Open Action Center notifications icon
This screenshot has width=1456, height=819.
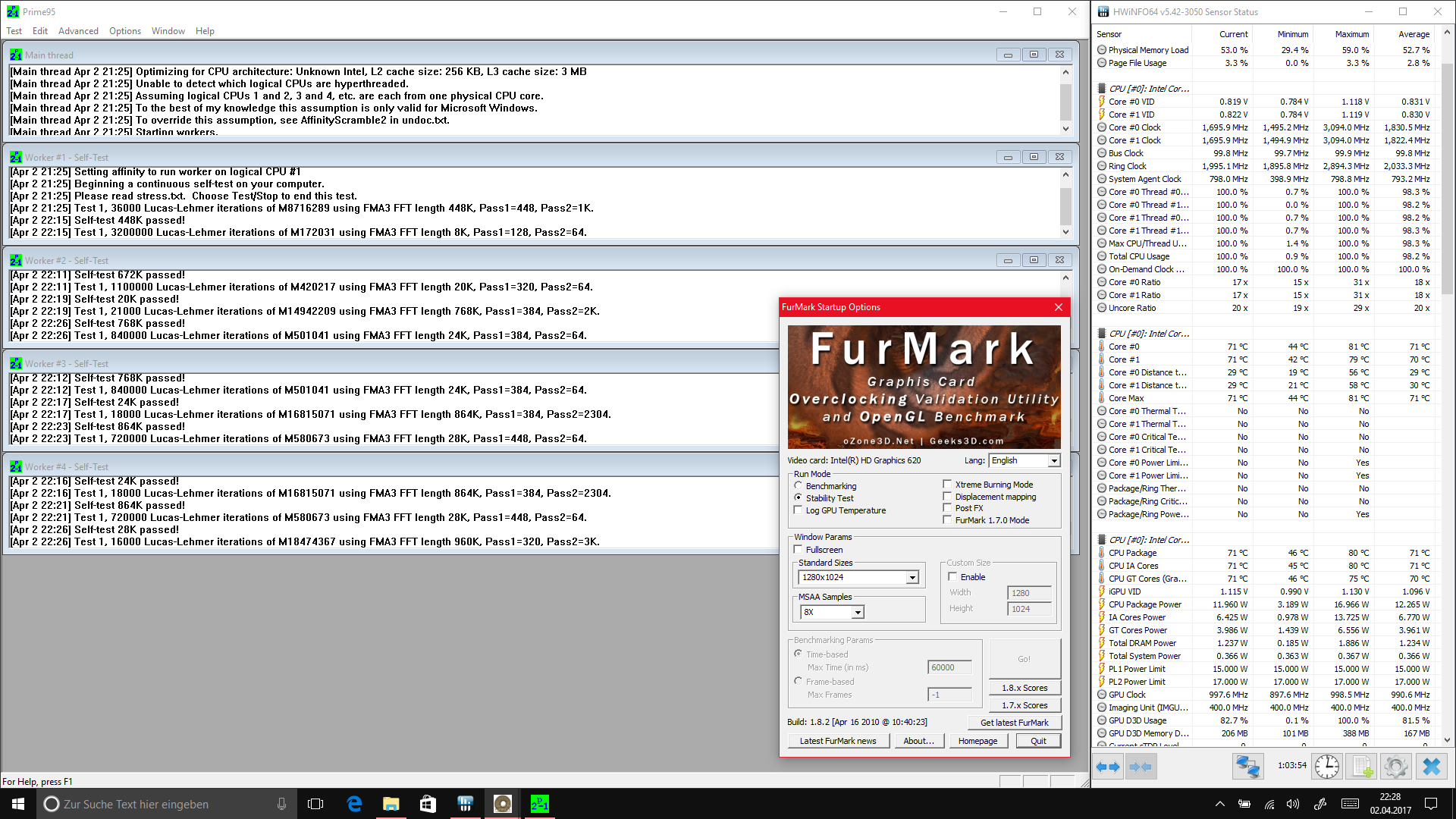(1431, 804)
